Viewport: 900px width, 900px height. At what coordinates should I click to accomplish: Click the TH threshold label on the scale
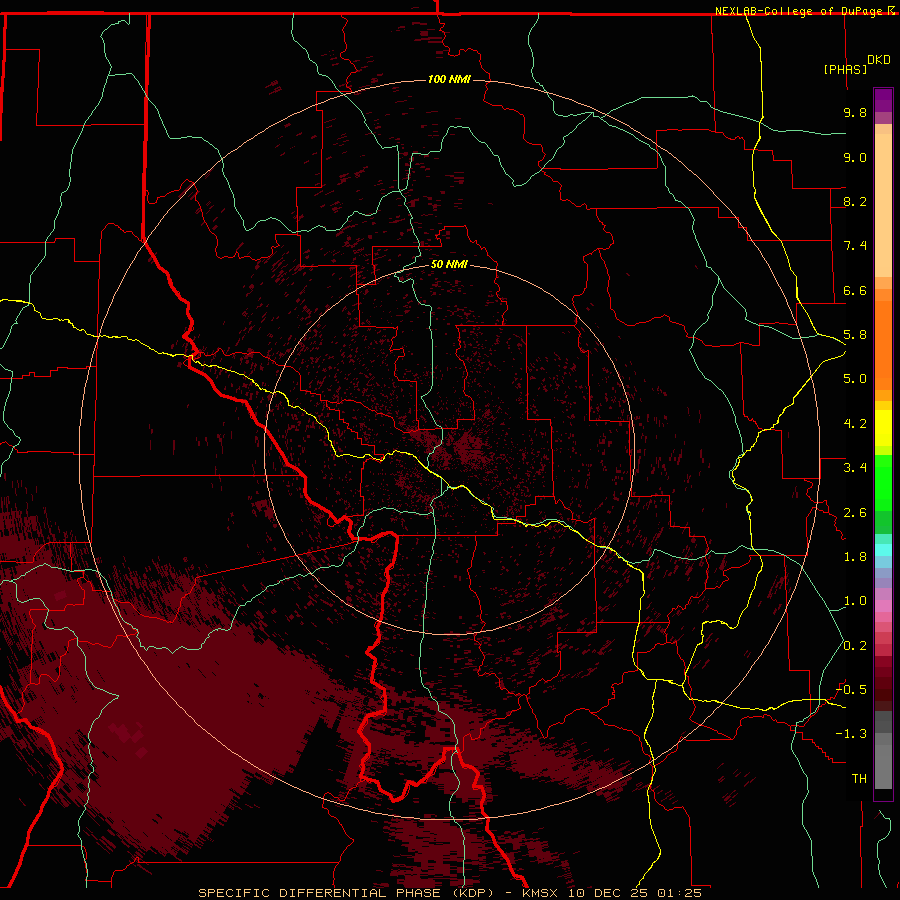click(859, 779)
